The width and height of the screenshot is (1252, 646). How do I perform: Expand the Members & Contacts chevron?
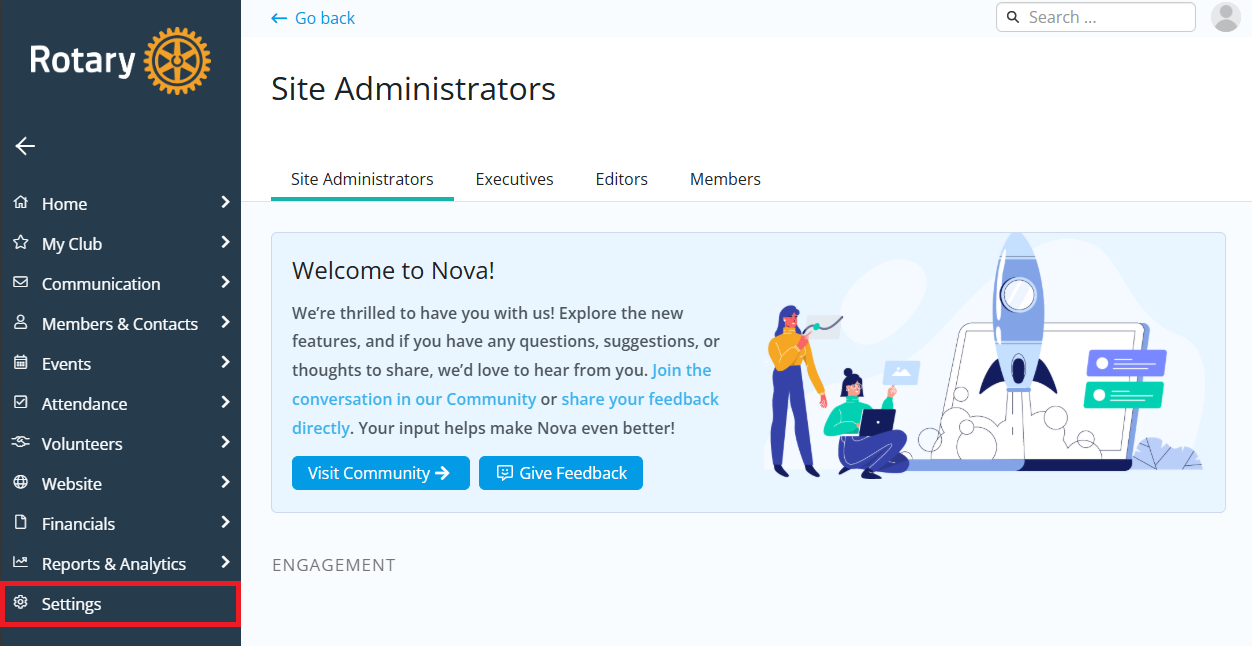coord(225,322)
